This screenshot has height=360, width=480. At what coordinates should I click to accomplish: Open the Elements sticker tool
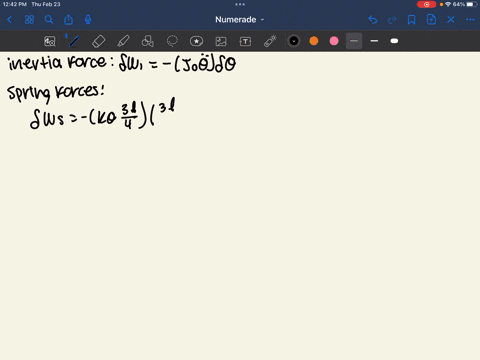tap(196, 41)
